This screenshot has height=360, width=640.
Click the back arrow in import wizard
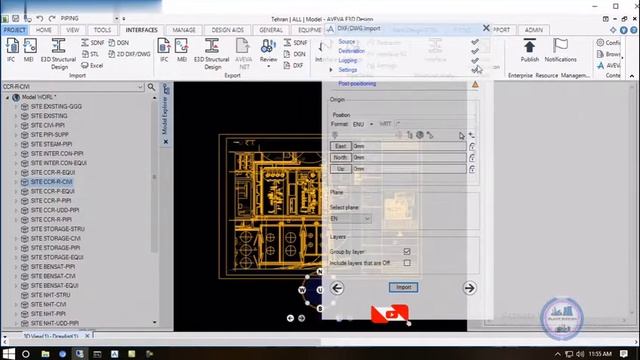[337, 288]
